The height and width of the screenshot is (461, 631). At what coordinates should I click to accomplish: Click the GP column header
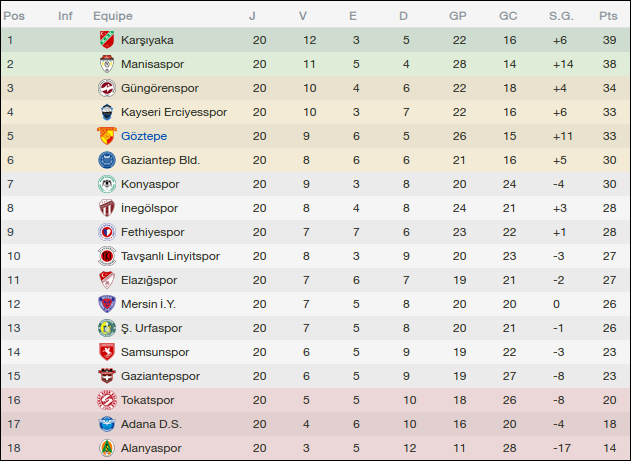pos(458,16)
